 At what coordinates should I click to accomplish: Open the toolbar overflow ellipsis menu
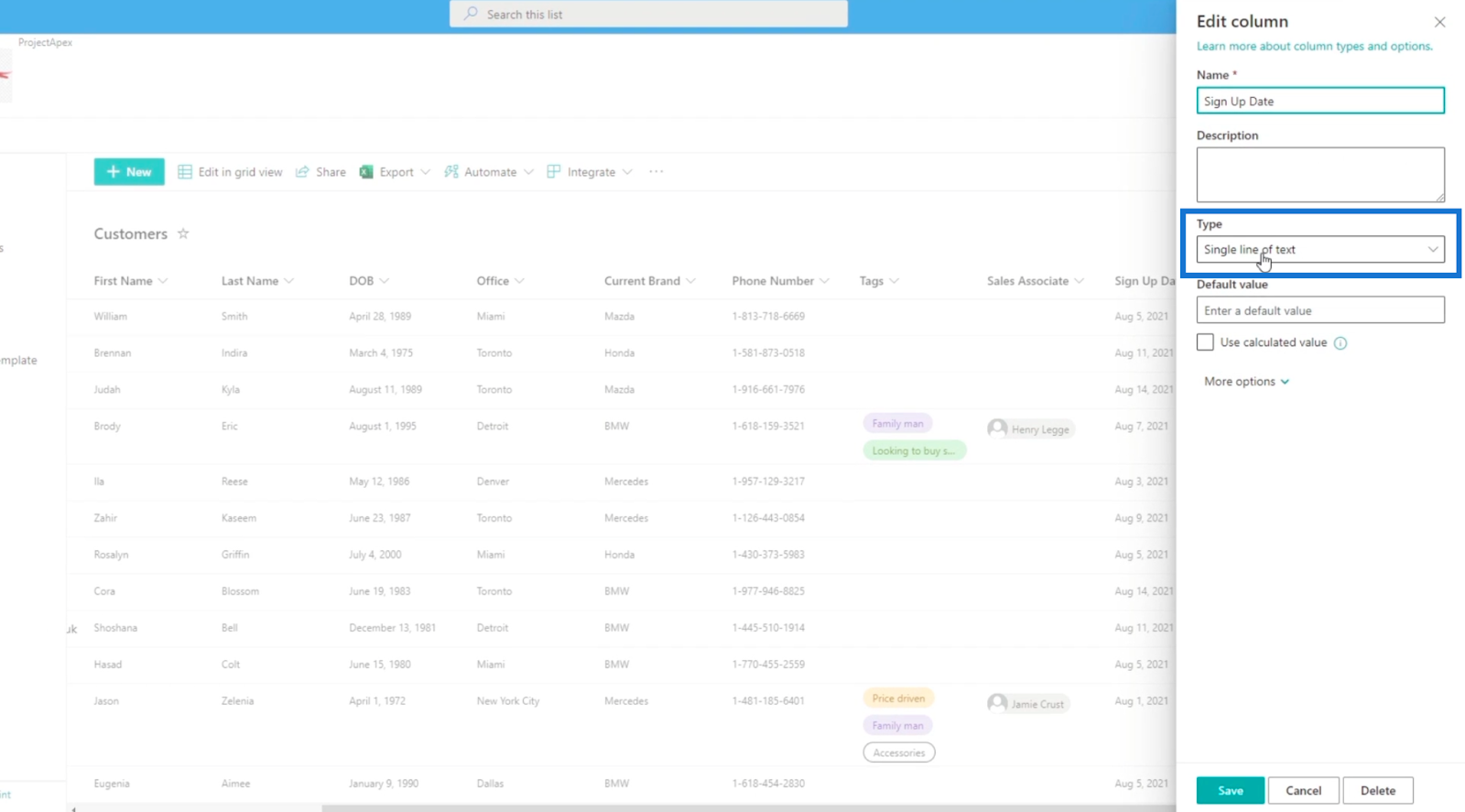click(x=656, y=172)
